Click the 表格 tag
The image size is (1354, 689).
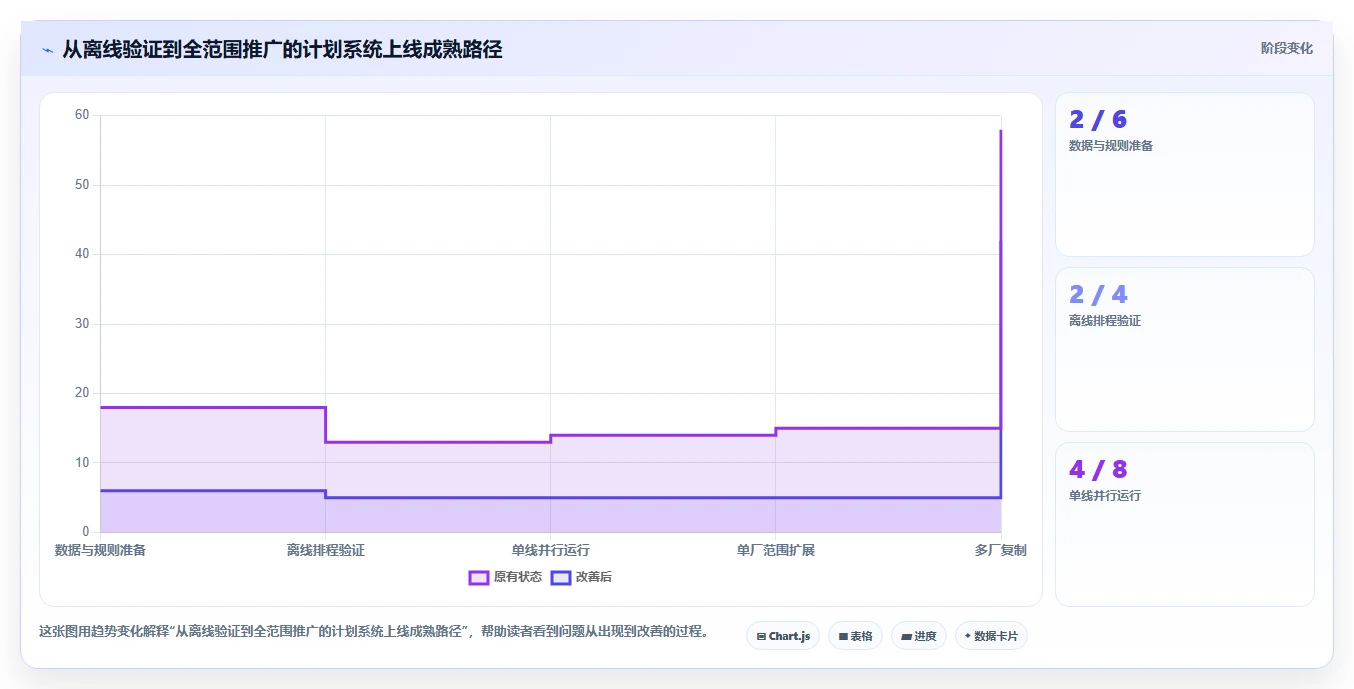(x=855, y=636)
